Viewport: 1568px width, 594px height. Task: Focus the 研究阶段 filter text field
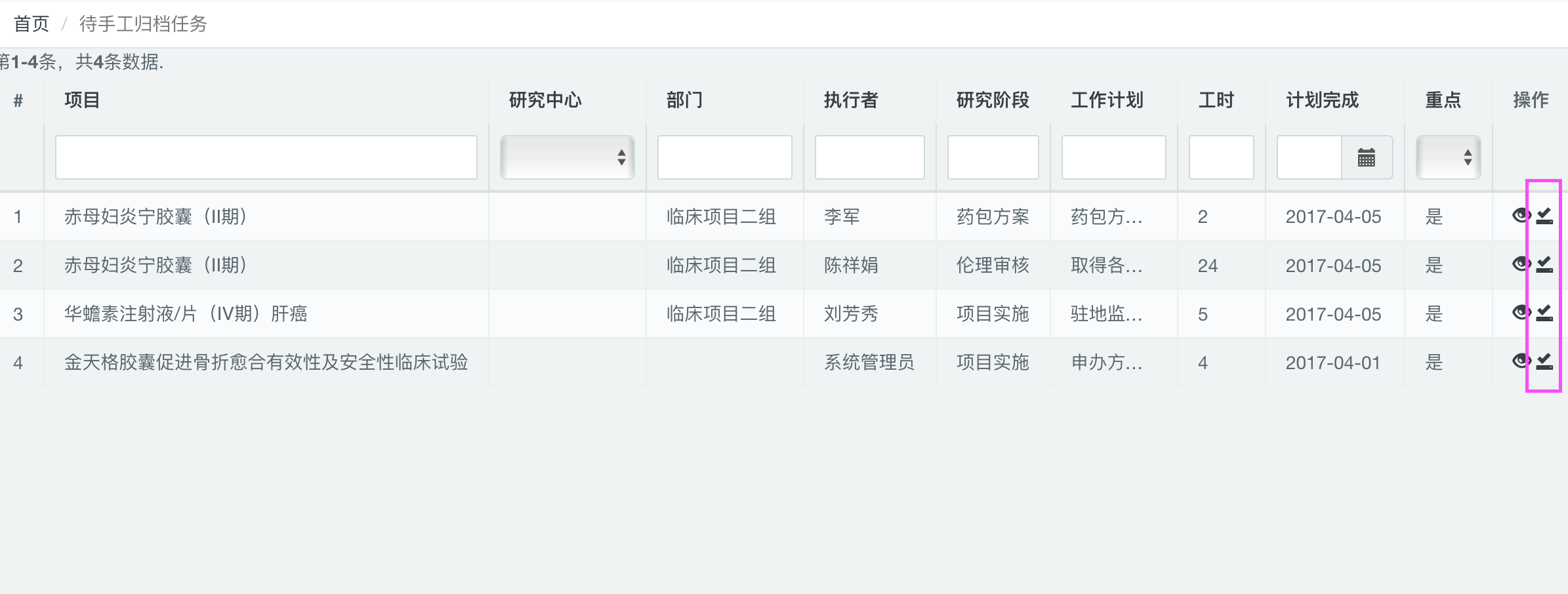tap(993, 157)
